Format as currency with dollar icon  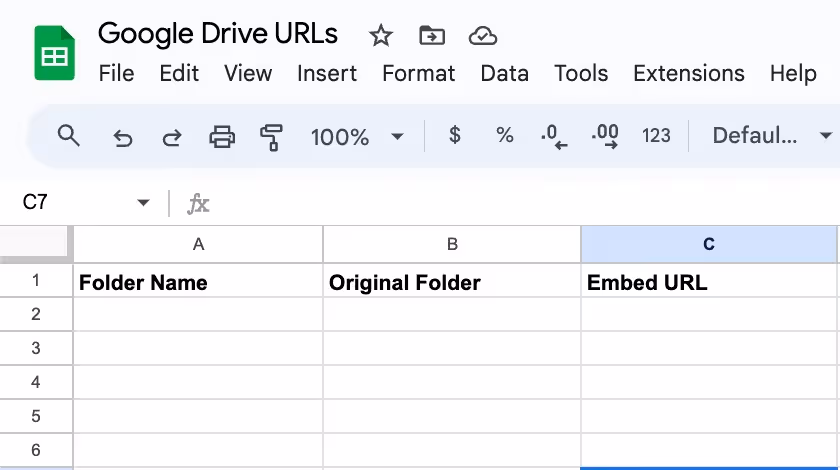[454, 135]
